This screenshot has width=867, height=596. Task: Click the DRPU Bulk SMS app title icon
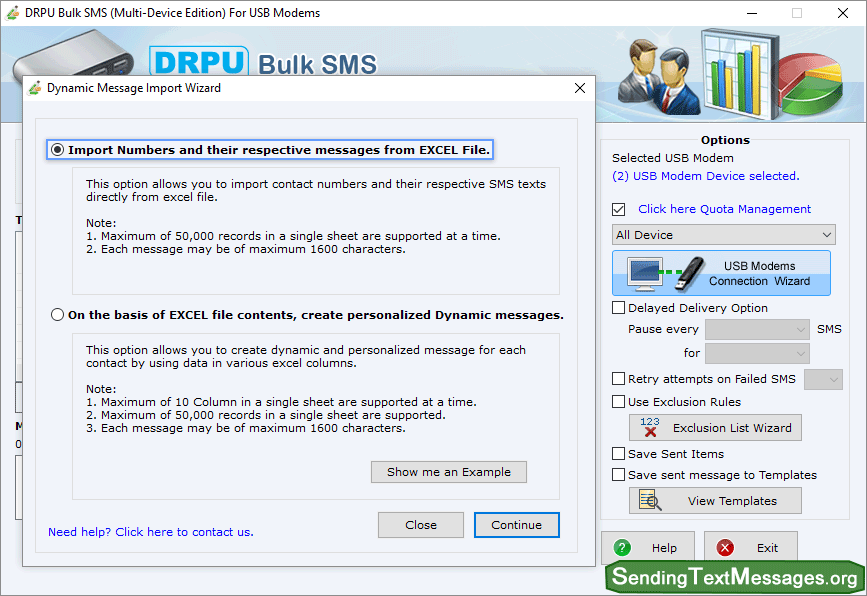[x=13, y=13]
